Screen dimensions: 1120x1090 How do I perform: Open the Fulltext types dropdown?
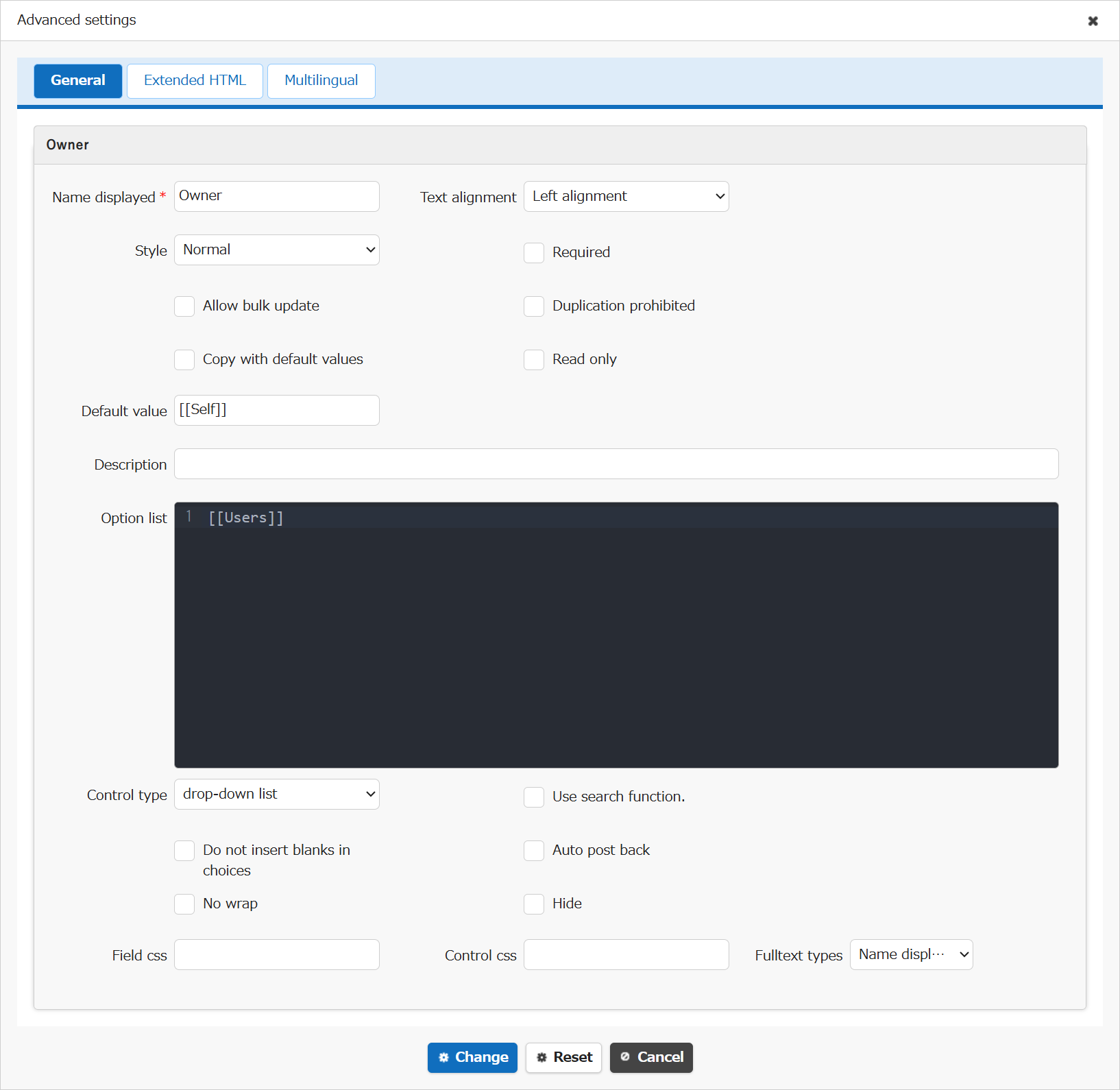coord(911,954)
